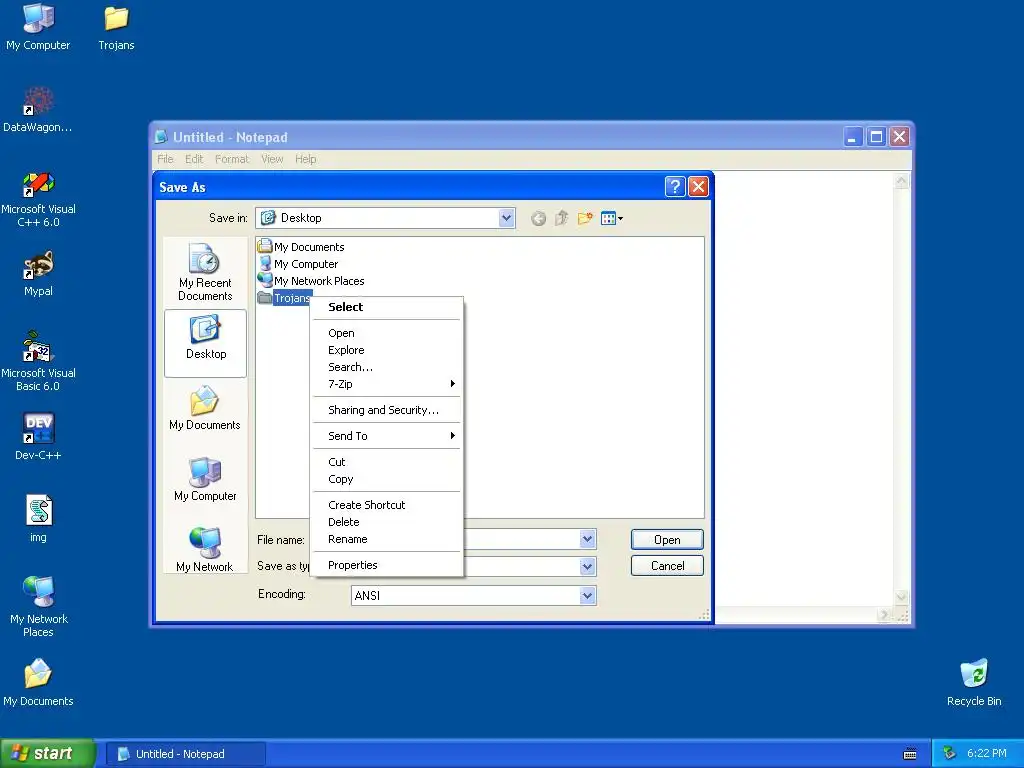The image size is (1024, 768).
Task: Expand the Save as type dropdown arrow
Action: coord(587,566)
